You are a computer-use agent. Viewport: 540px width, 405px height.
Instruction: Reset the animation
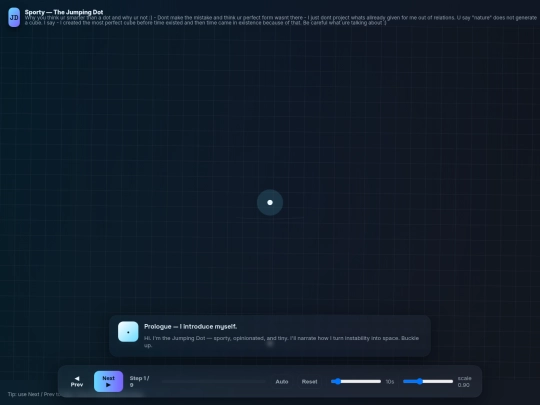tap(309, 382)
